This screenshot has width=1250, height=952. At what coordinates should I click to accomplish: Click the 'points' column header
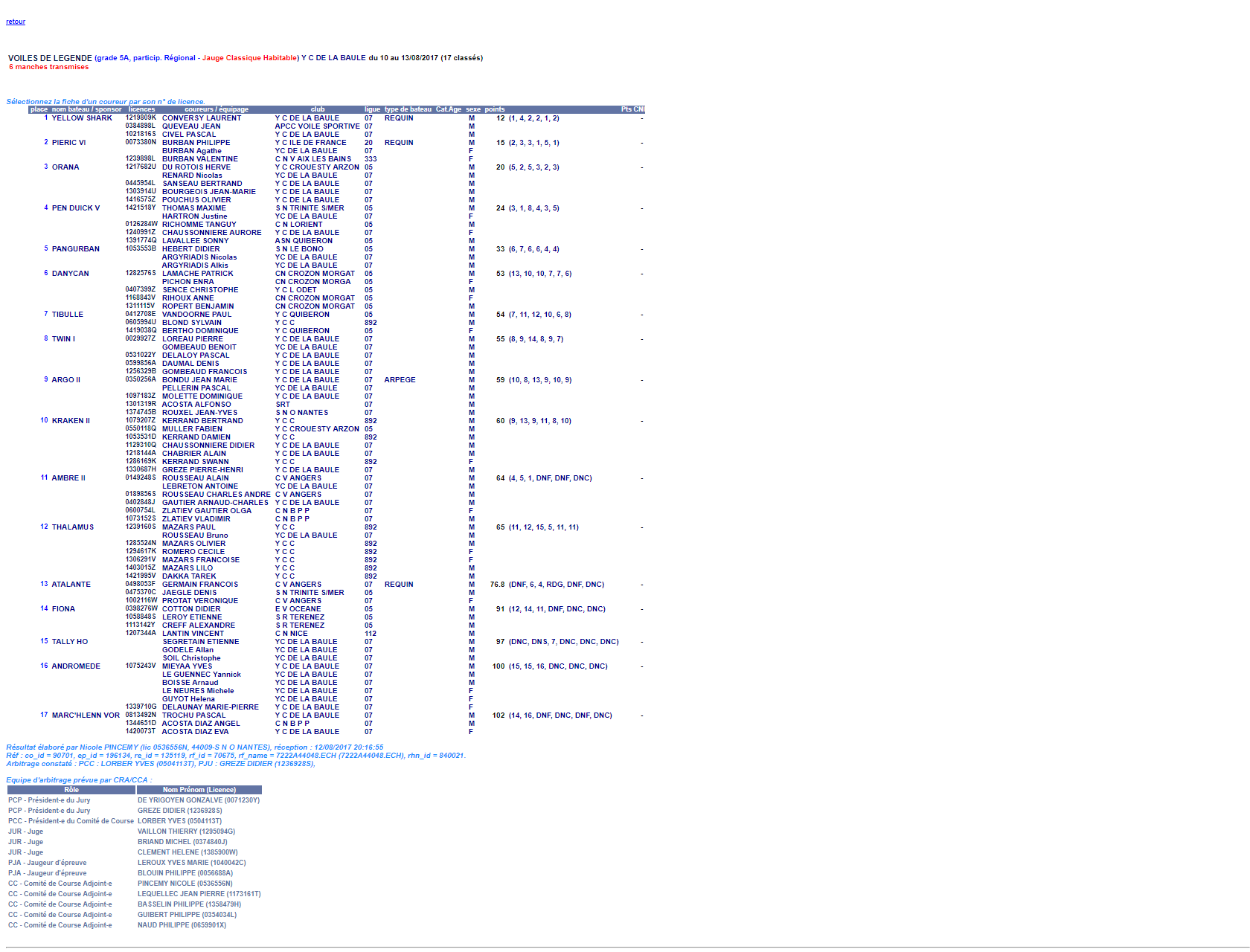[x=495, y=109]
